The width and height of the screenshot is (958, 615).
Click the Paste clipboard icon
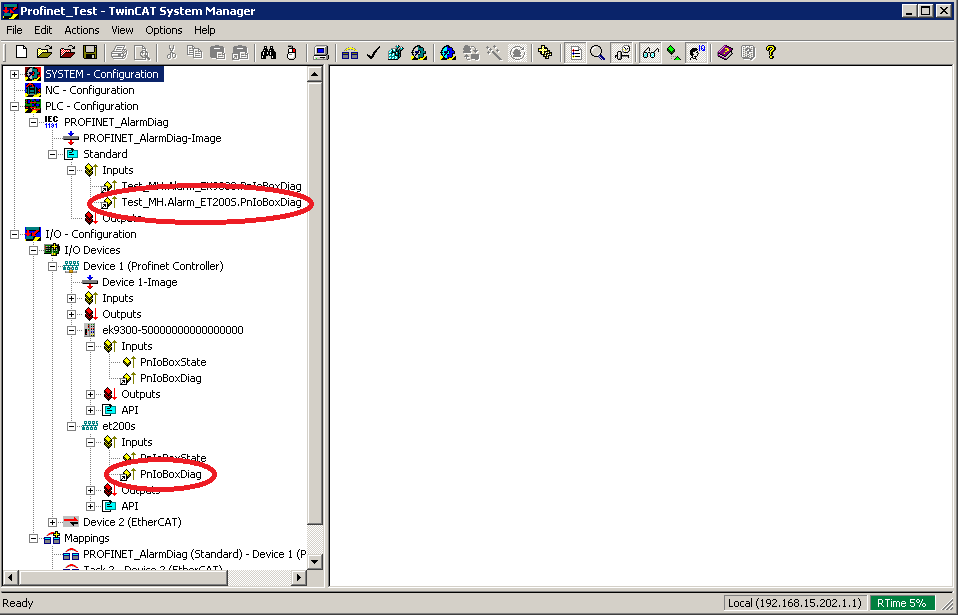(218, 53)
